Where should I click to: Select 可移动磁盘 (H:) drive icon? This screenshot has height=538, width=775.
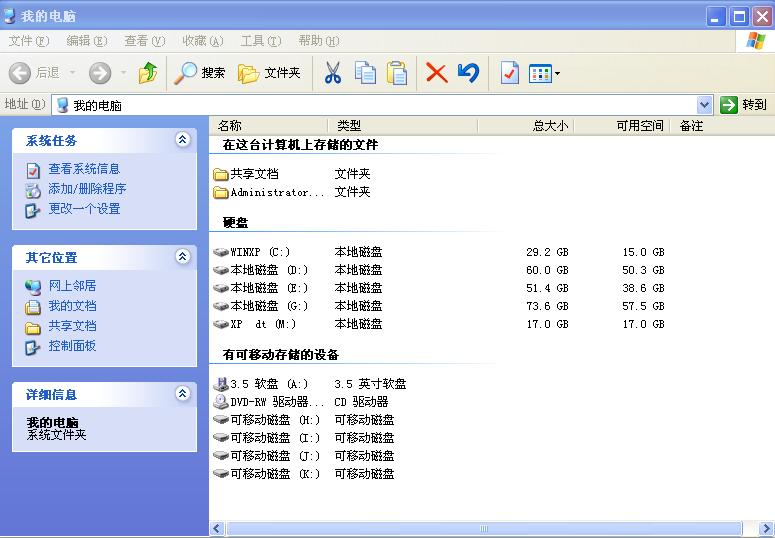(220, 420)
